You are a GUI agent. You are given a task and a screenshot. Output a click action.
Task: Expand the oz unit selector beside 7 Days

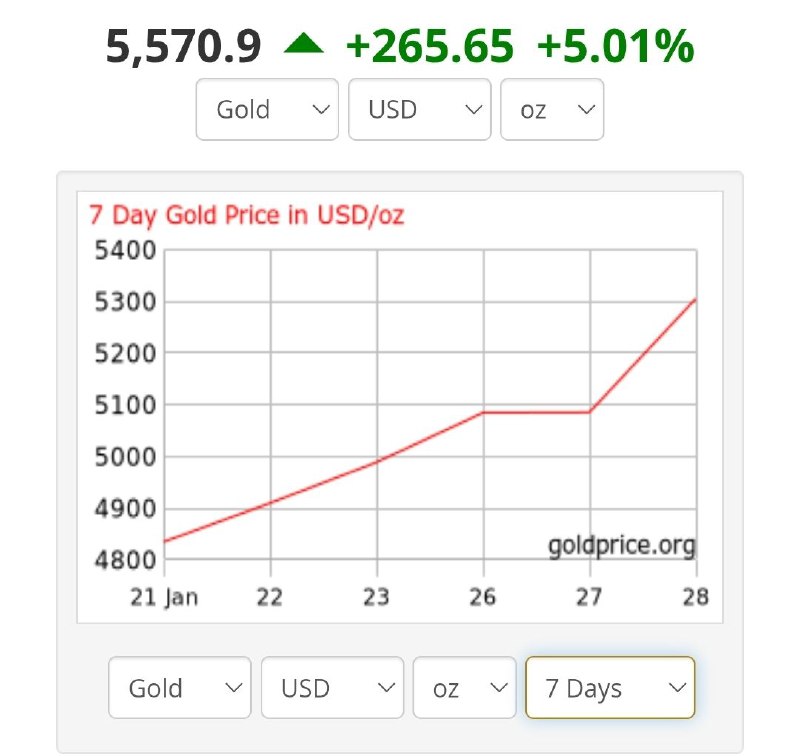pos(464,687)
